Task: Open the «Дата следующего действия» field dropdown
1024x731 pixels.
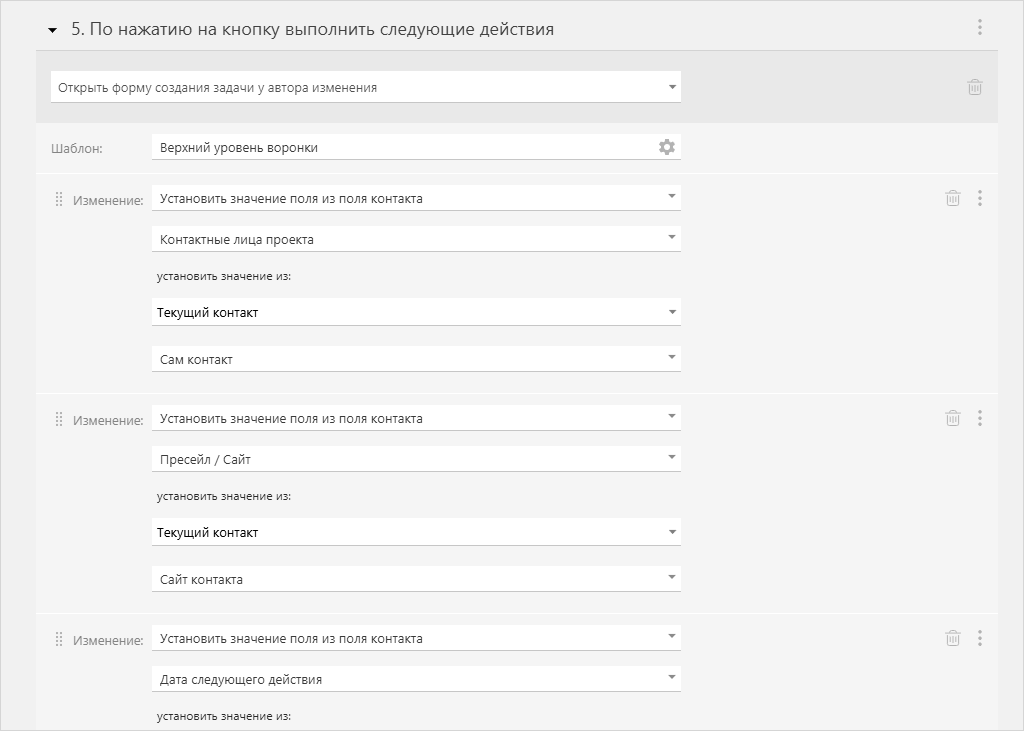Action: click(415, 679)
